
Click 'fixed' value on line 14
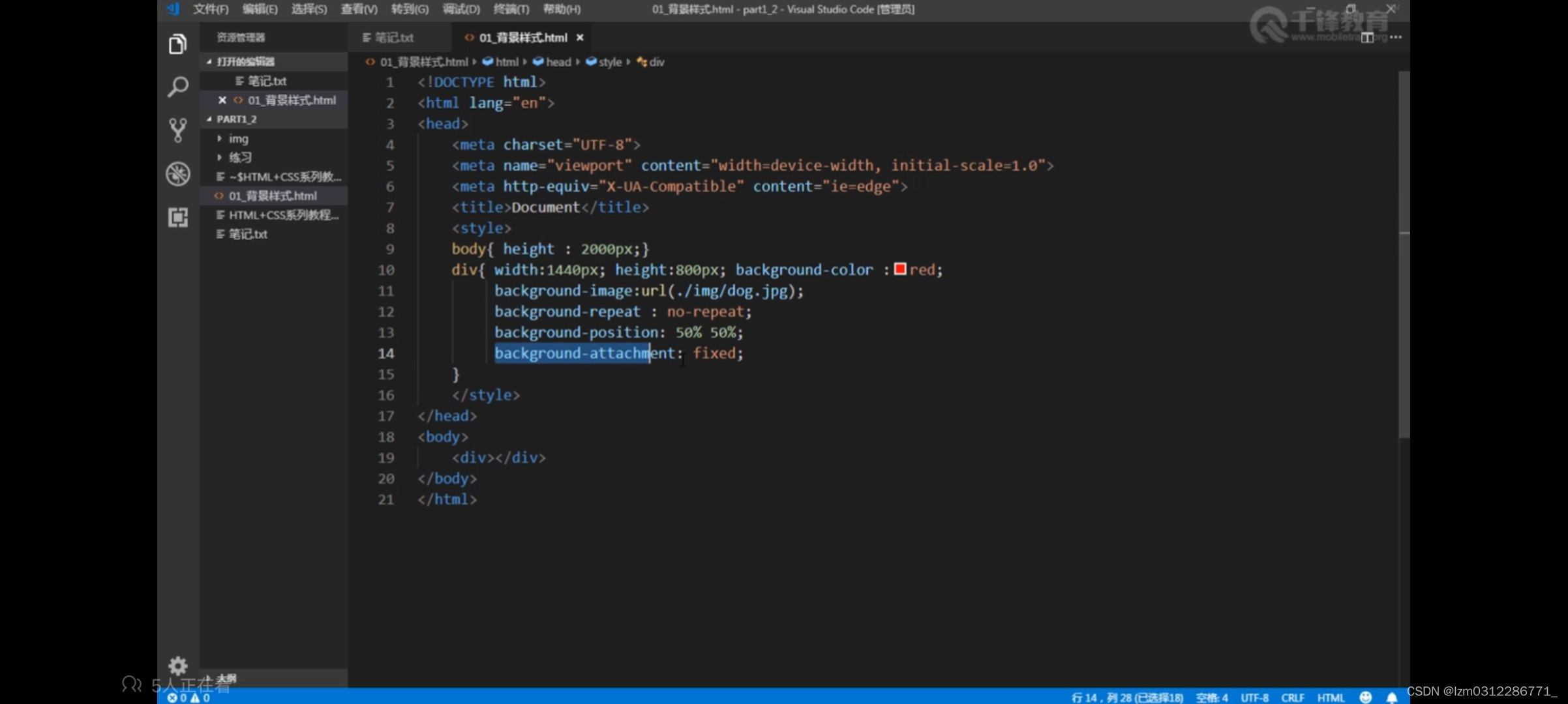coord(714,353)
